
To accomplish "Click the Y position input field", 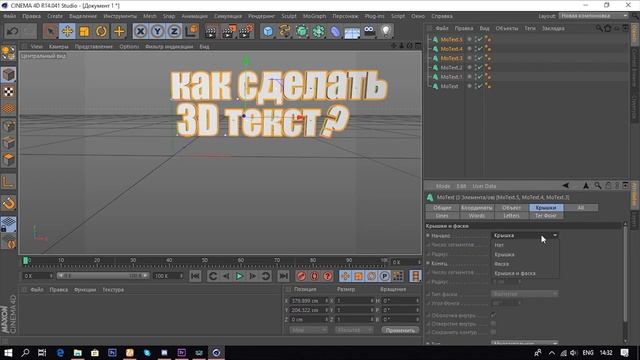I will coord(309,310).
